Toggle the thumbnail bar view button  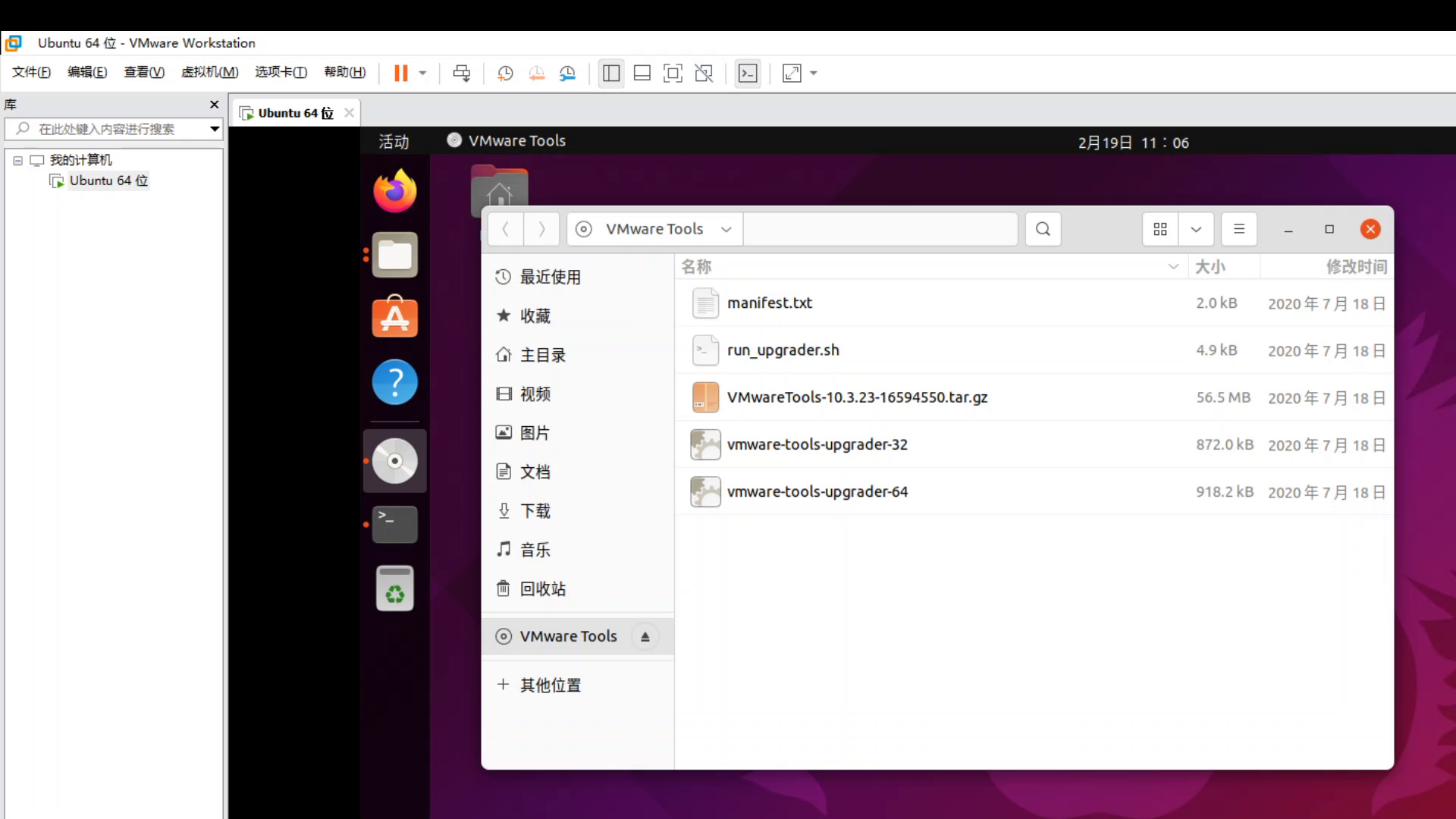(x=642, y=74)
